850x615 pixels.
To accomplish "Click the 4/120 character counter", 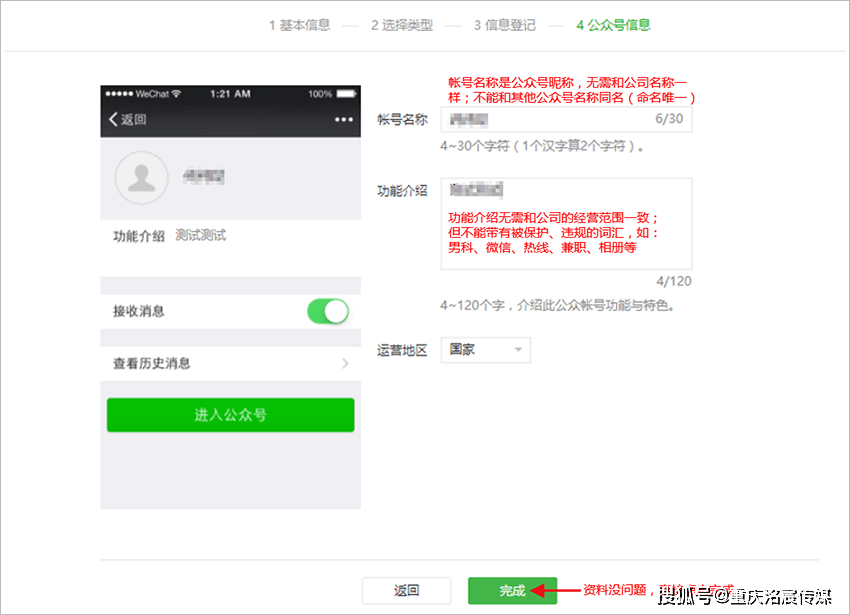I will (674, 281).
